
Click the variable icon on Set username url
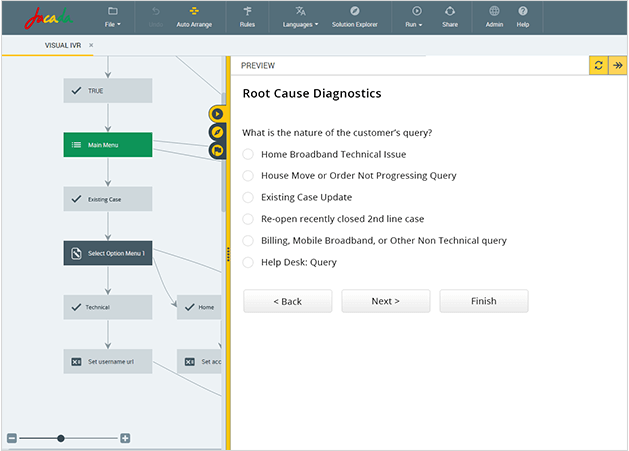click(x=76, y=362)
